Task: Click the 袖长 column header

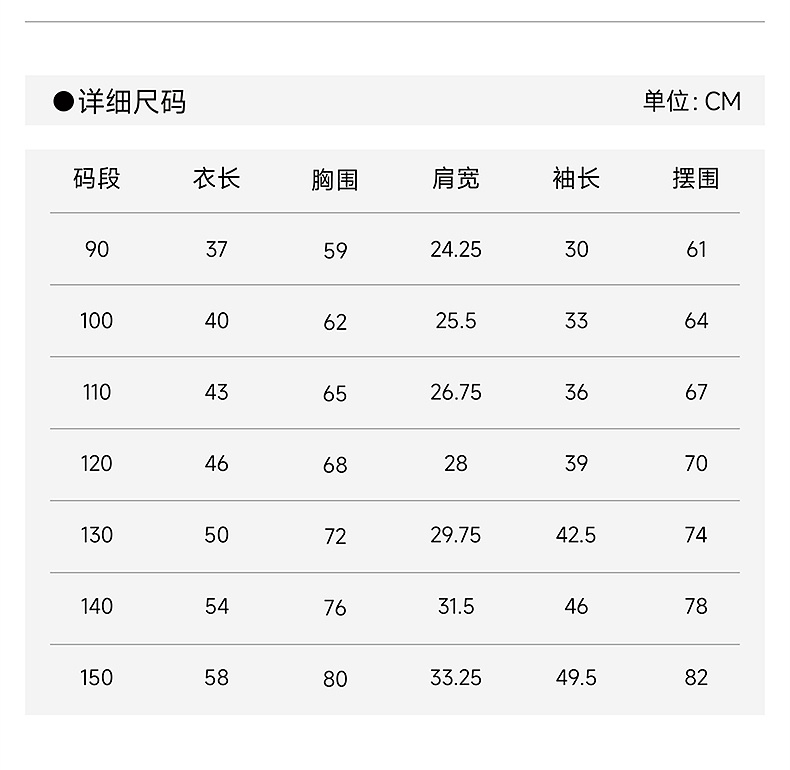Action: (576, 179)
